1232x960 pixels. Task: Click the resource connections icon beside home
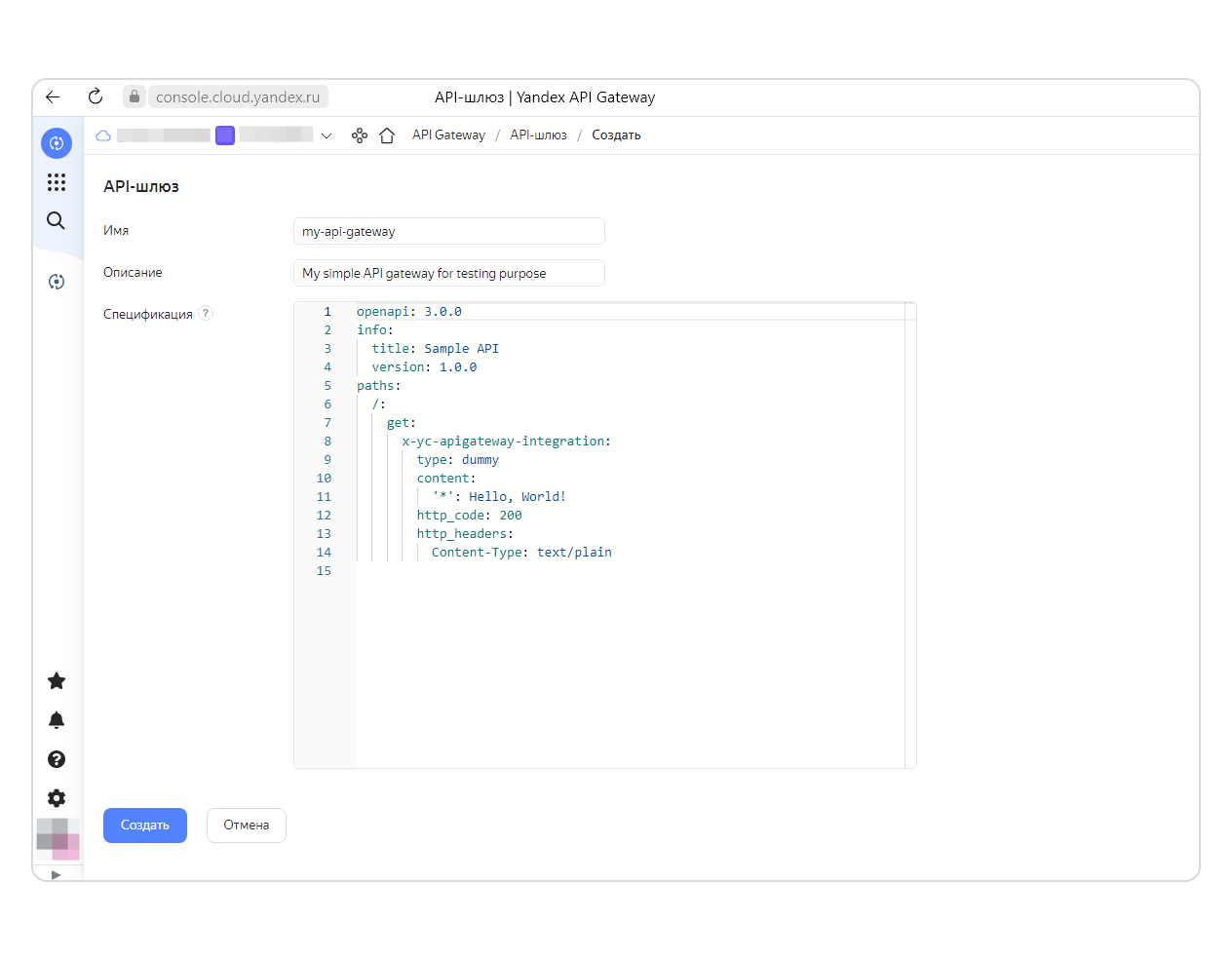point(359,134)
